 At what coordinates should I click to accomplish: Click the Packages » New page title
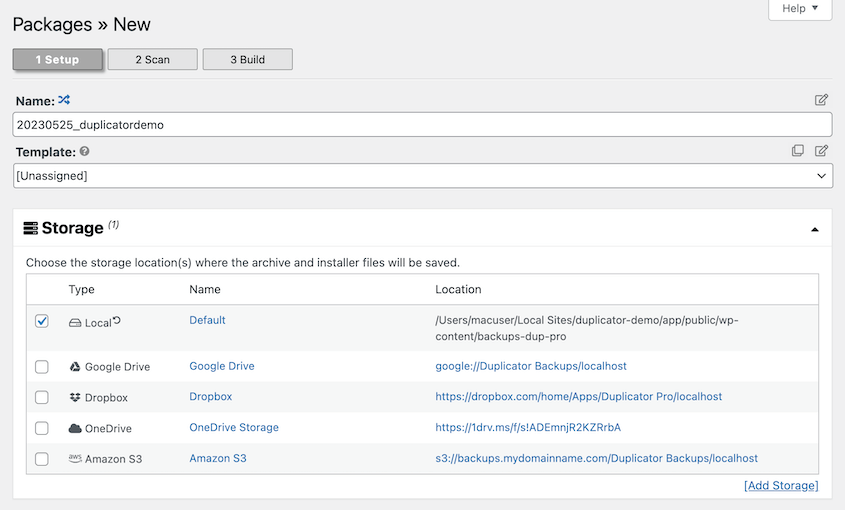click(81, 25)
